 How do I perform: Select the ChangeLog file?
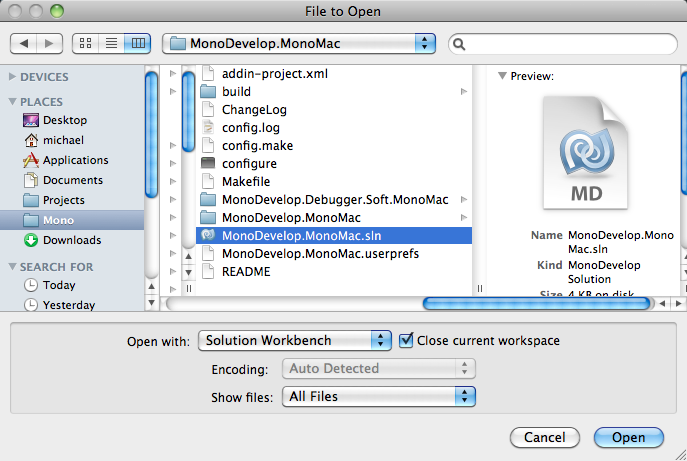[x=334, y=110]
